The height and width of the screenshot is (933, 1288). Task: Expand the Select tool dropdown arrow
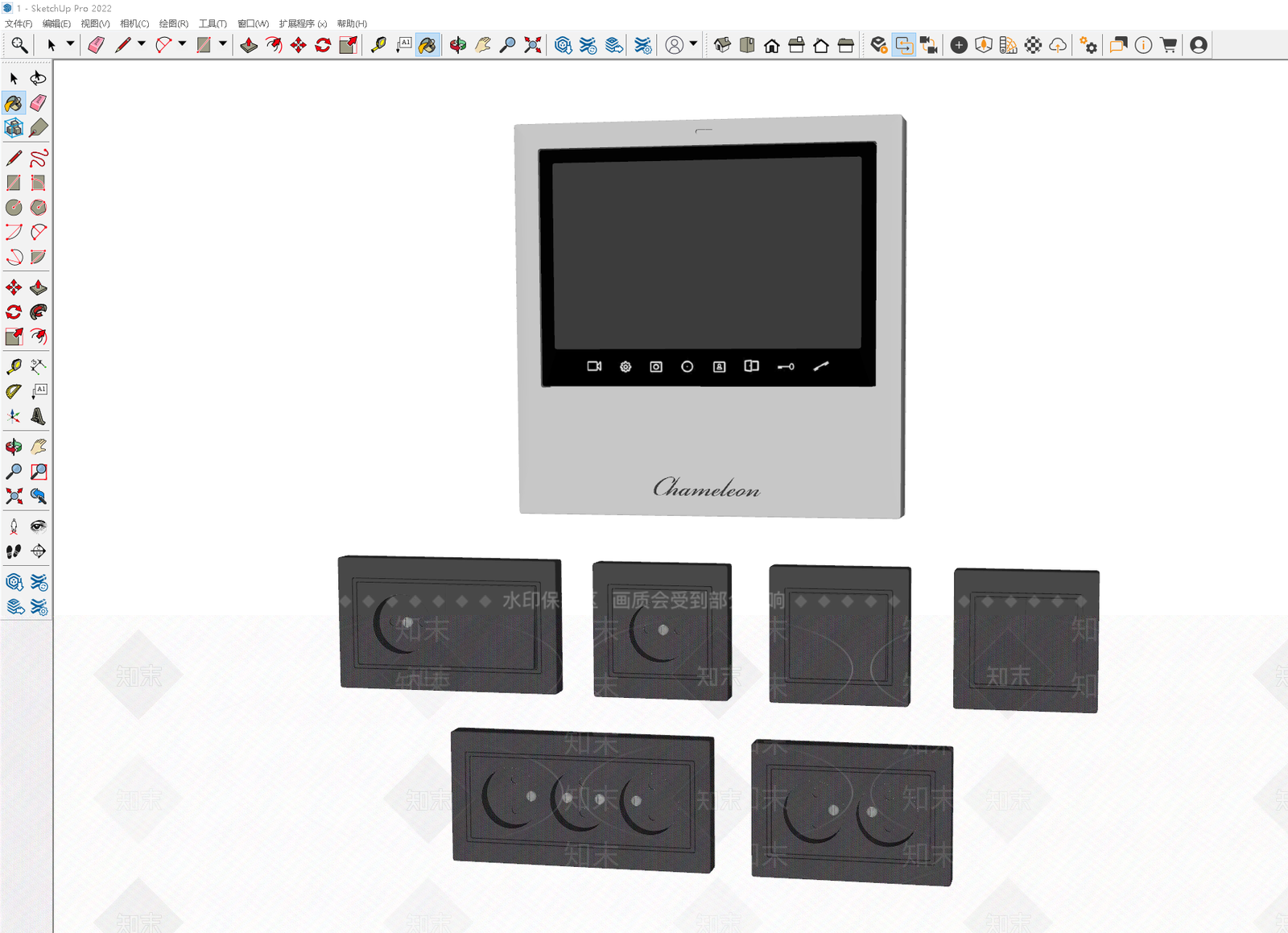pos(70,44)
